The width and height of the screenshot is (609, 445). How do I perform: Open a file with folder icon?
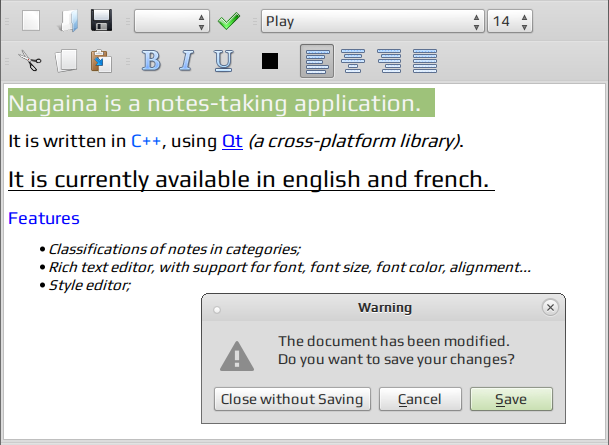click(x=67, y=21)
